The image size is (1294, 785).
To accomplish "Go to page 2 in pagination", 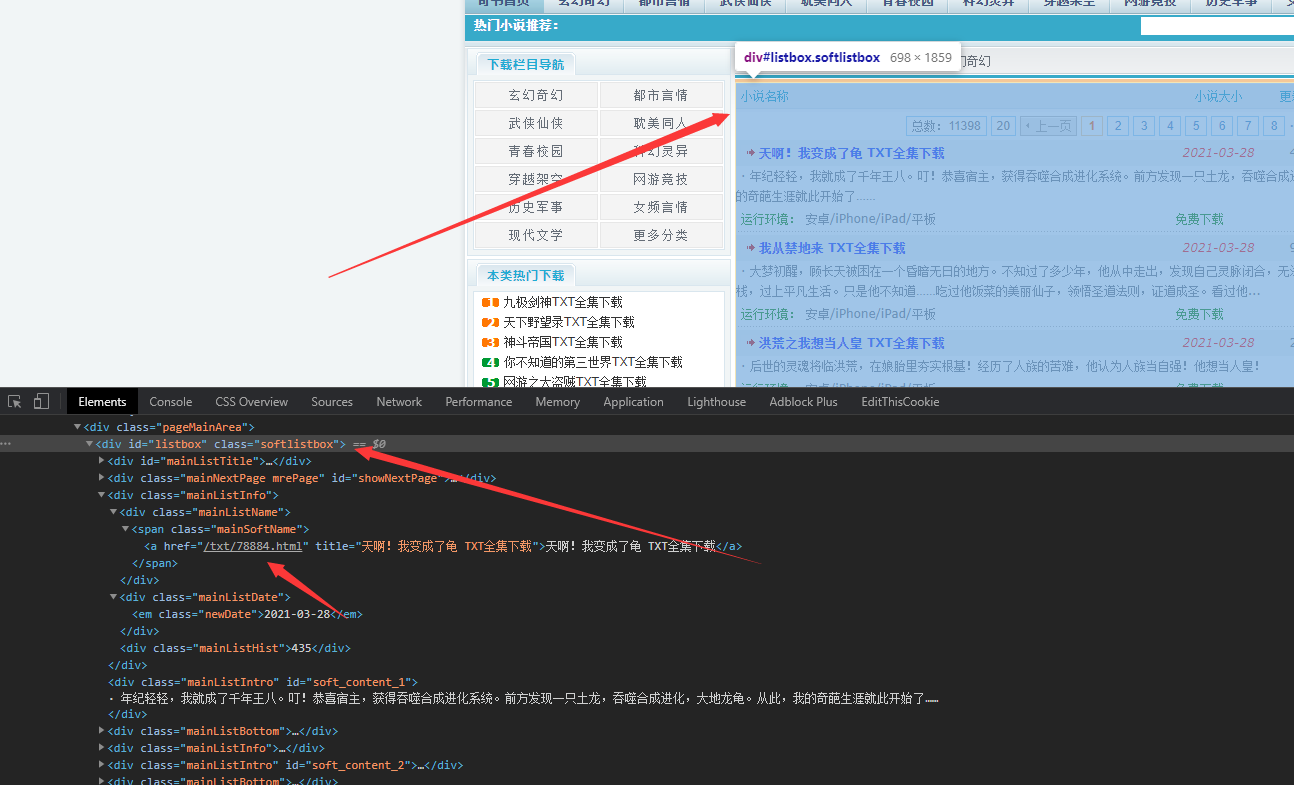I will pyautogui.click(x=1118, y=126).
